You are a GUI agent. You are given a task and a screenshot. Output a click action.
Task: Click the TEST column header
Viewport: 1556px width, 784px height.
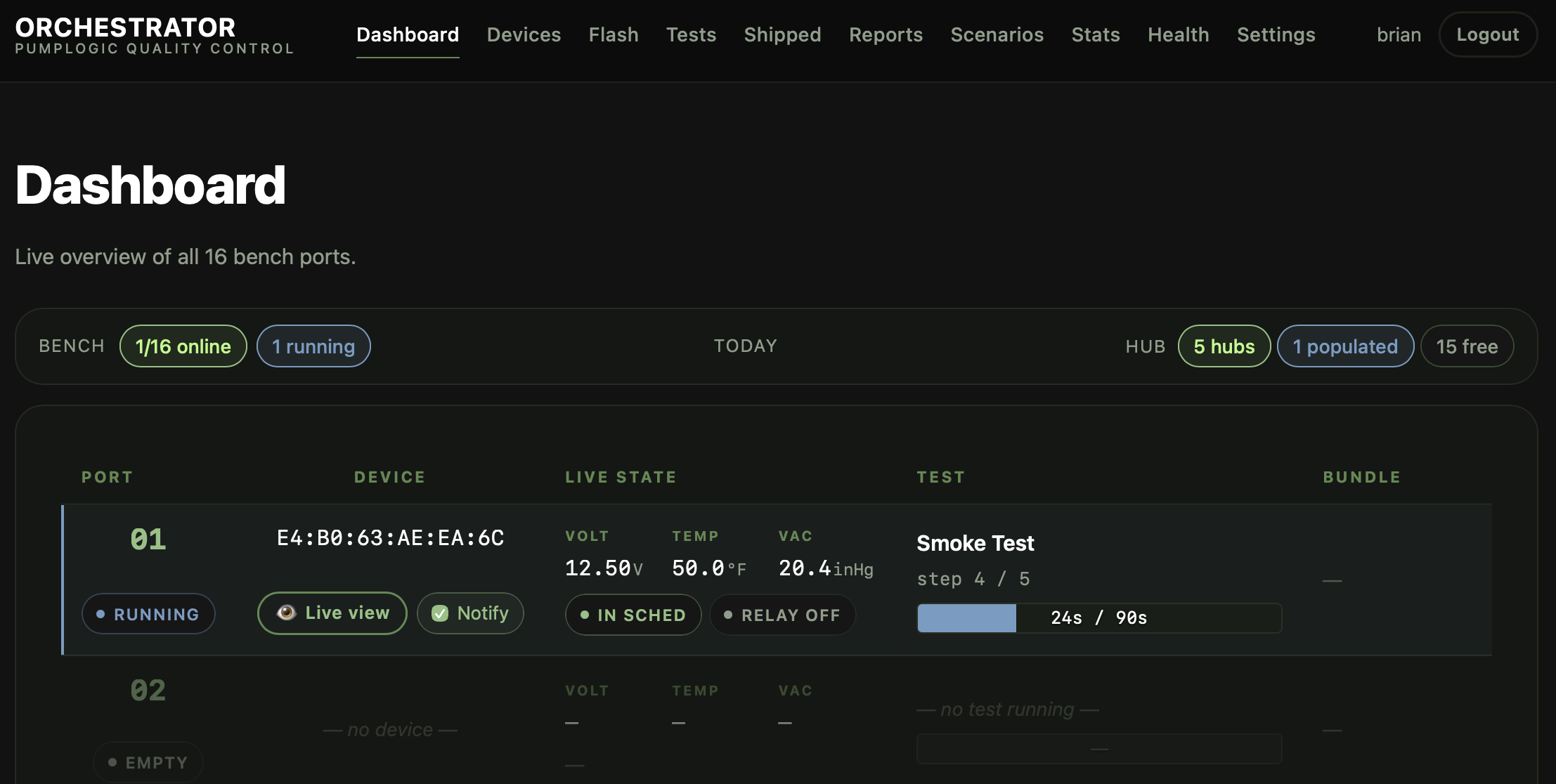pos(941,477)
